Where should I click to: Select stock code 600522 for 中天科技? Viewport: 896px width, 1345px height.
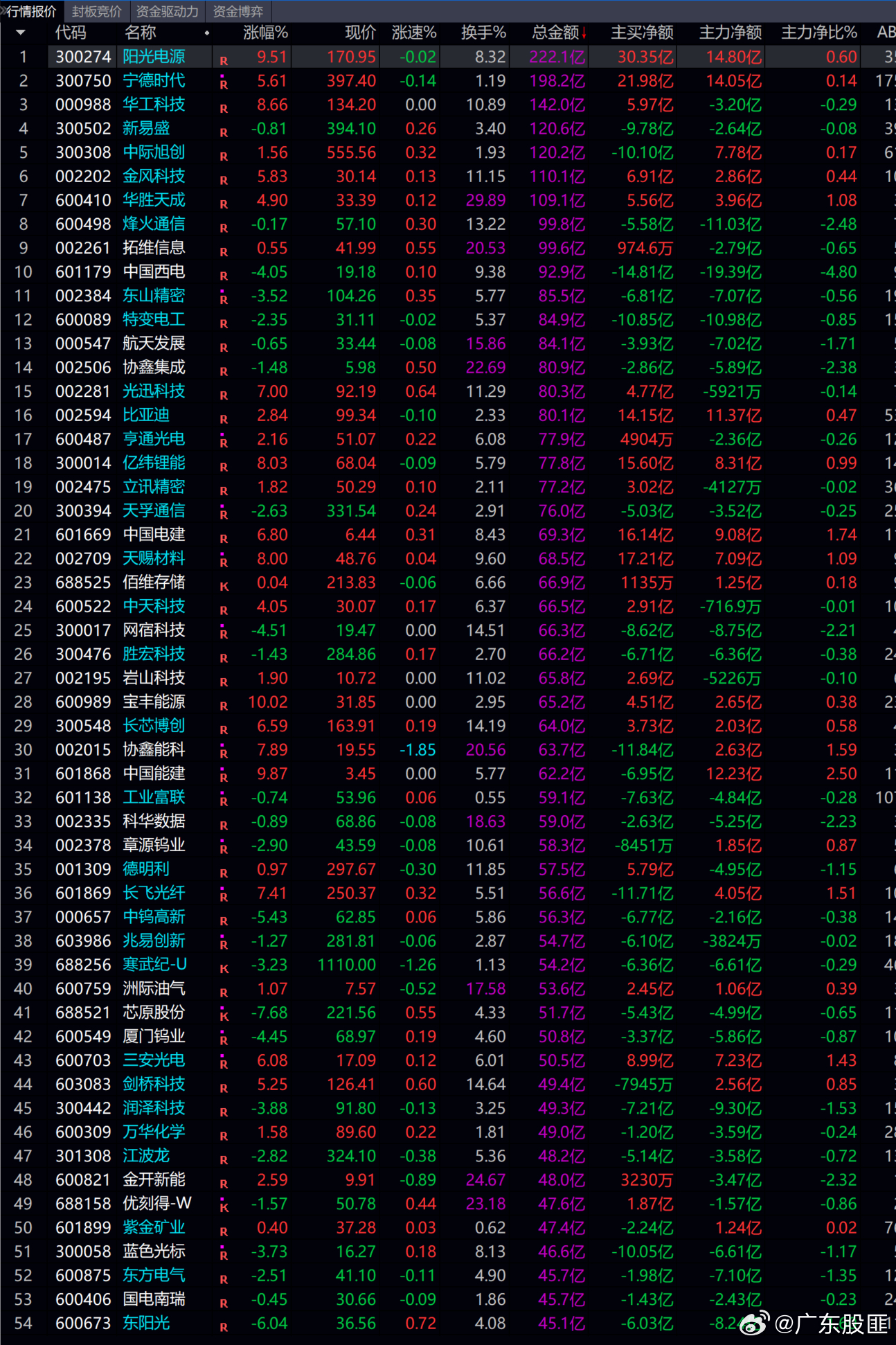83,606
